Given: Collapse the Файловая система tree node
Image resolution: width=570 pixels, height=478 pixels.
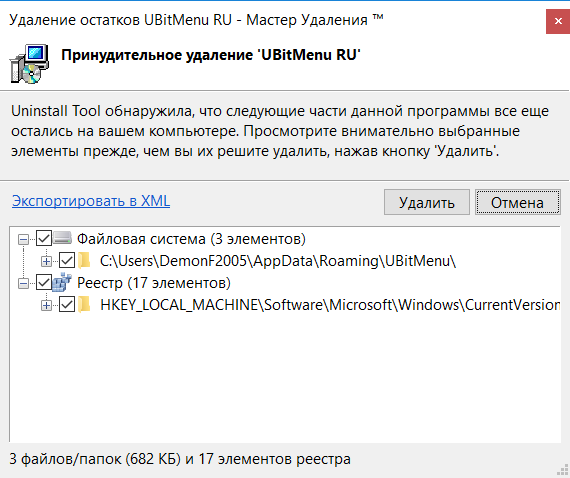Looking at the screenshot, I should (x=24, y=239).
